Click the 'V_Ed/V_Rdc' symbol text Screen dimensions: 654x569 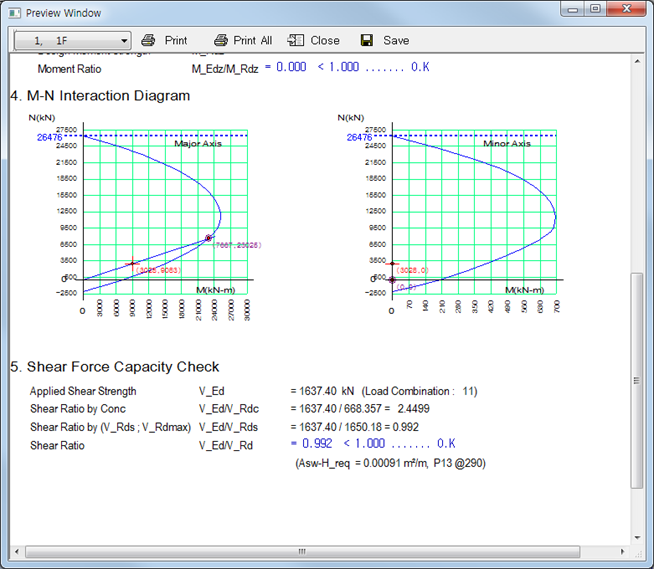pyautogui.click(x=229, y=409)
